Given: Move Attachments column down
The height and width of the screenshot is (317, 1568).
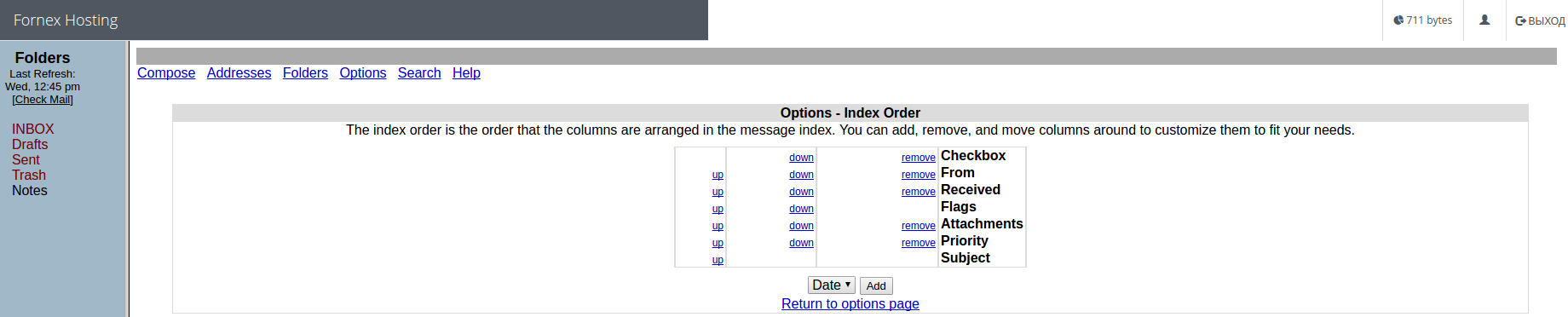Looking at the screenshot, I should pos(801,226).
